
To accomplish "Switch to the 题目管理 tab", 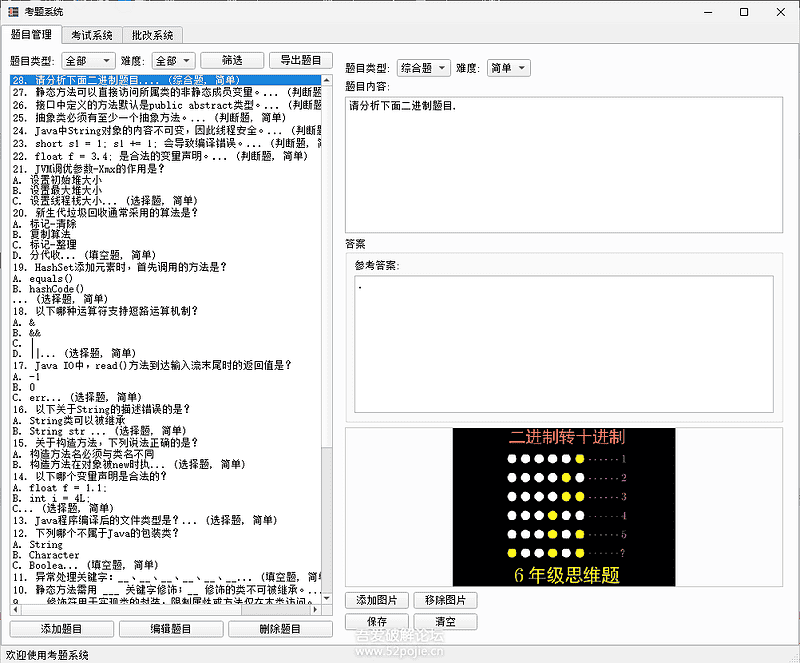I will coord(32,35).
